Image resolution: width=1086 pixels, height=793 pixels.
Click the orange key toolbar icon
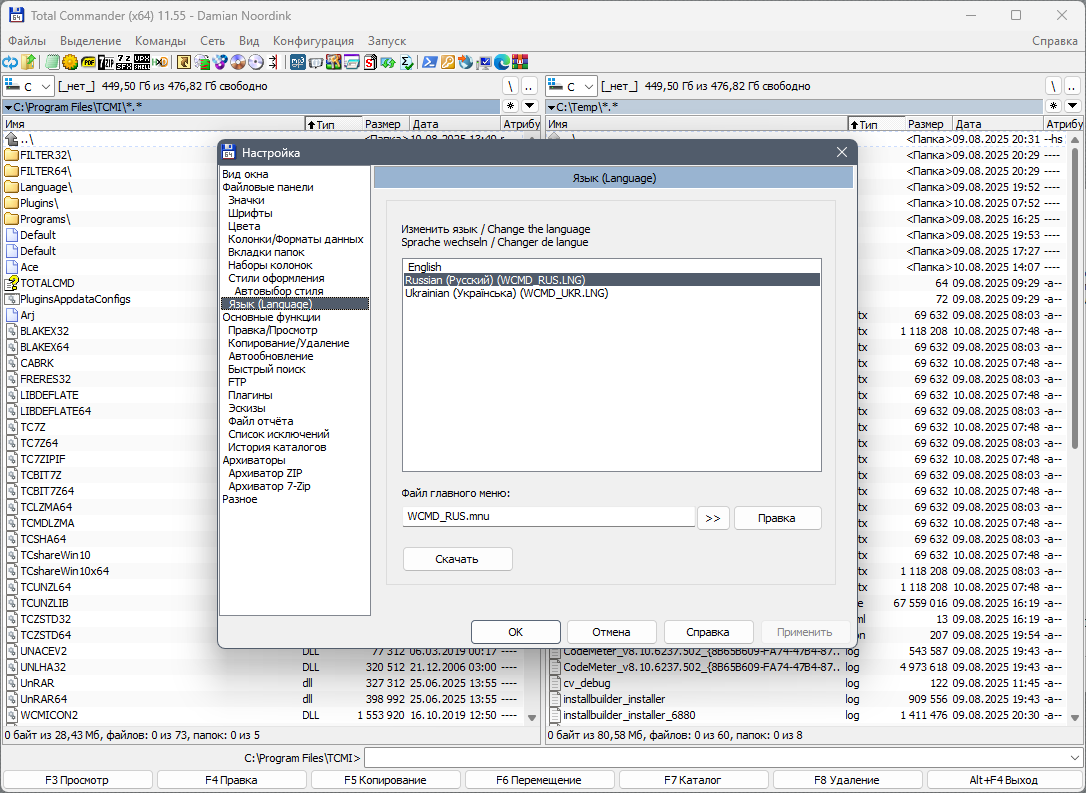[x=448, y=62]
